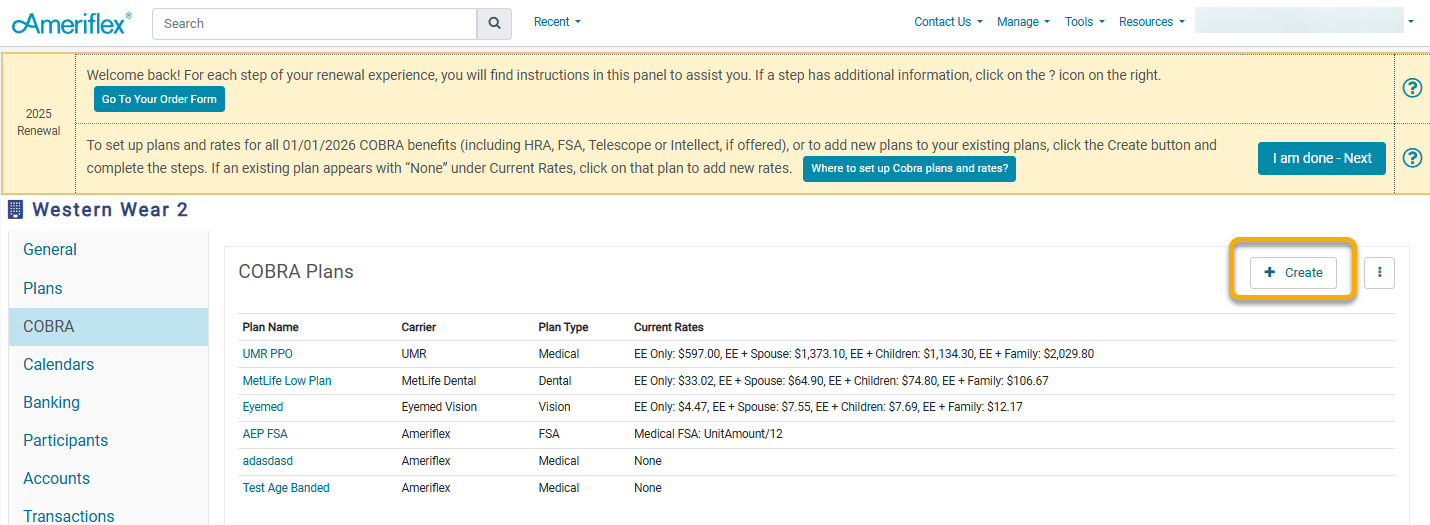Click Go To Your Order Form
1430x525 pixels.
[x=160, y=99]
